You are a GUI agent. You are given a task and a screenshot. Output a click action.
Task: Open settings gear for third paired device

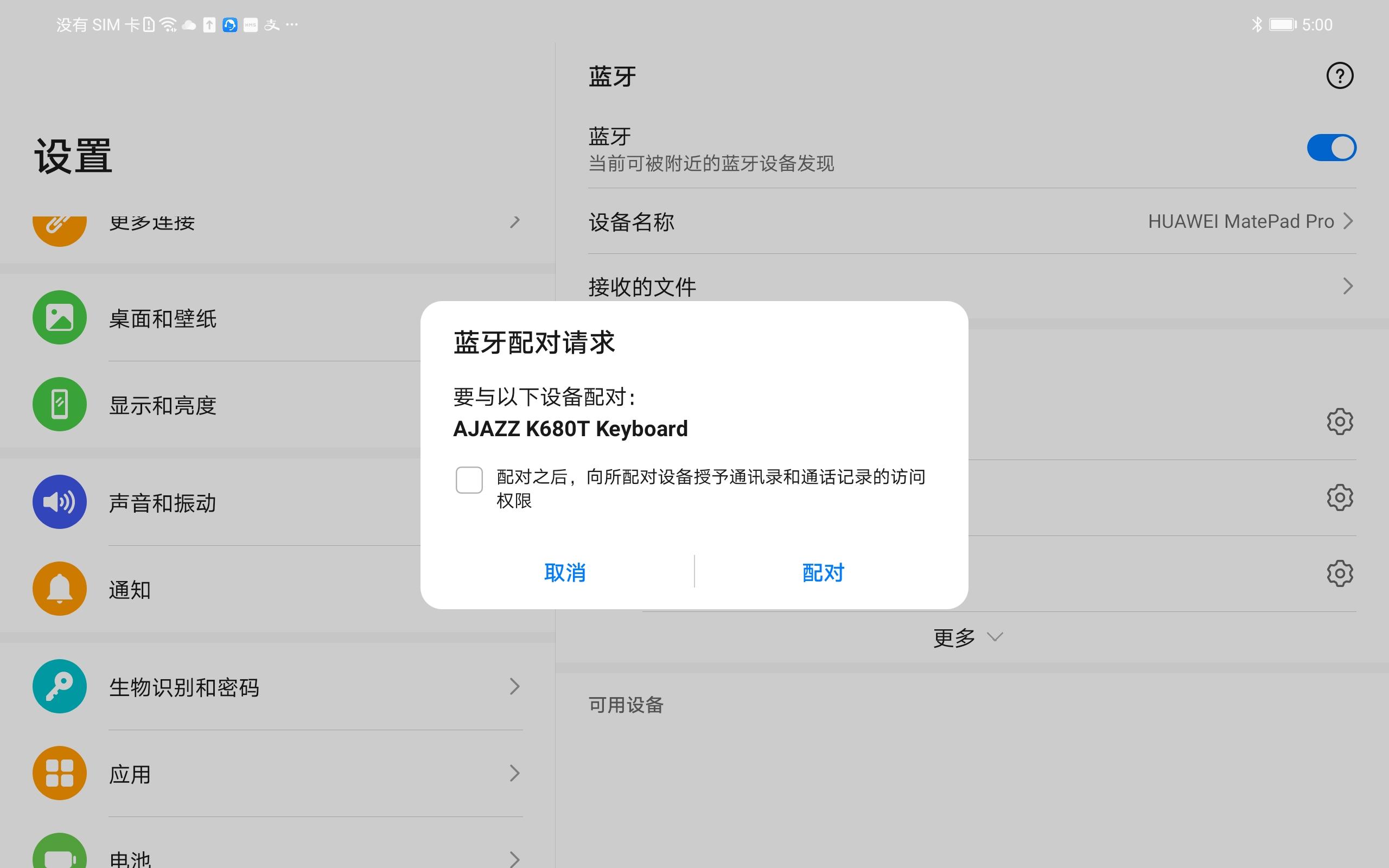click(x=1340, y=573)
